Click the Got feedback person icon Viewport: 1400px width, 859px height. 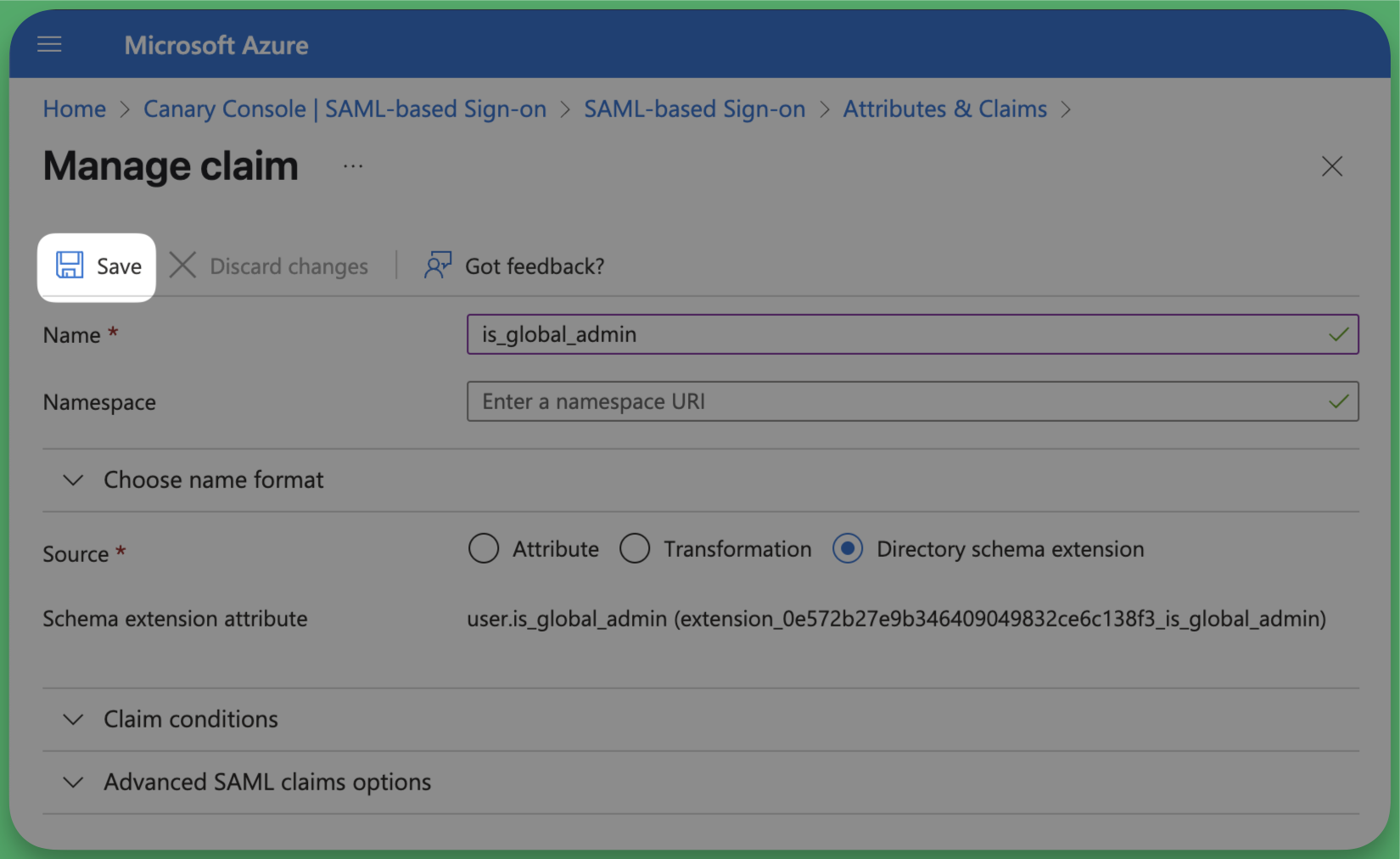pos(438,265)
